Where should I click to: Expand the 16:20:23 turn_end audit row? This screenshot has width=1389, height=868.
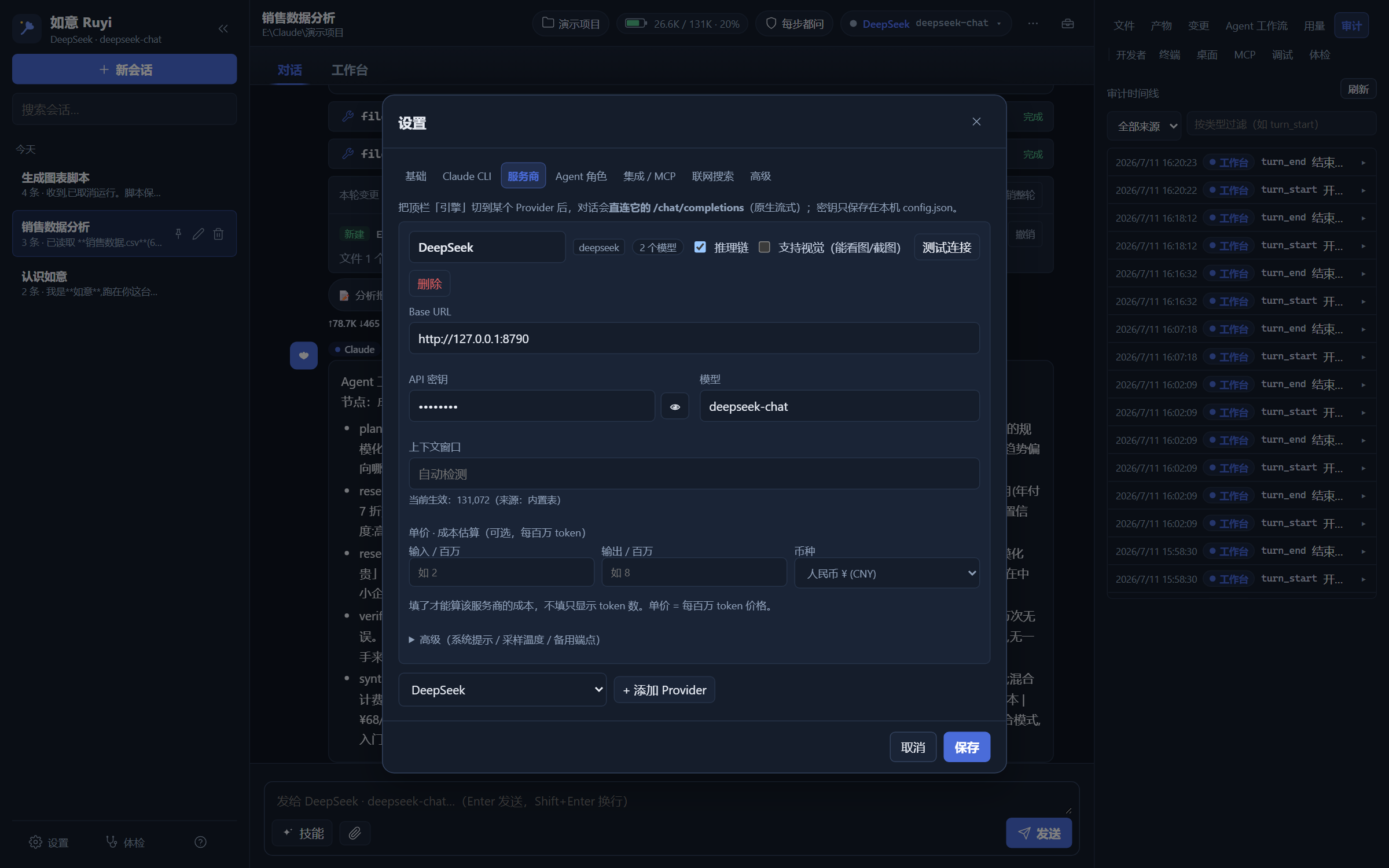tap(1241, 163)
